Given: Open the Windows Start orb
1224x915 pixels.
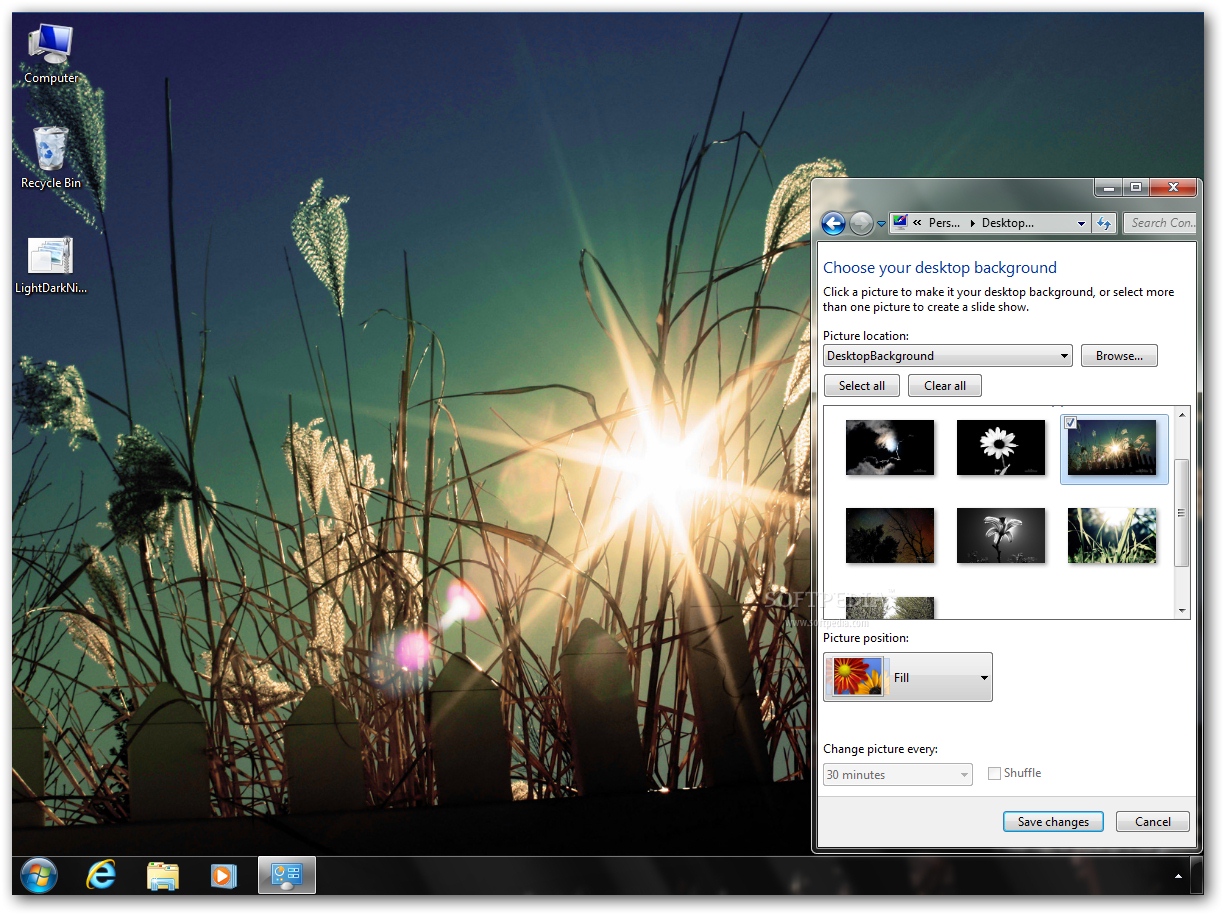Looking at the screenshot, I should point(39,876).
